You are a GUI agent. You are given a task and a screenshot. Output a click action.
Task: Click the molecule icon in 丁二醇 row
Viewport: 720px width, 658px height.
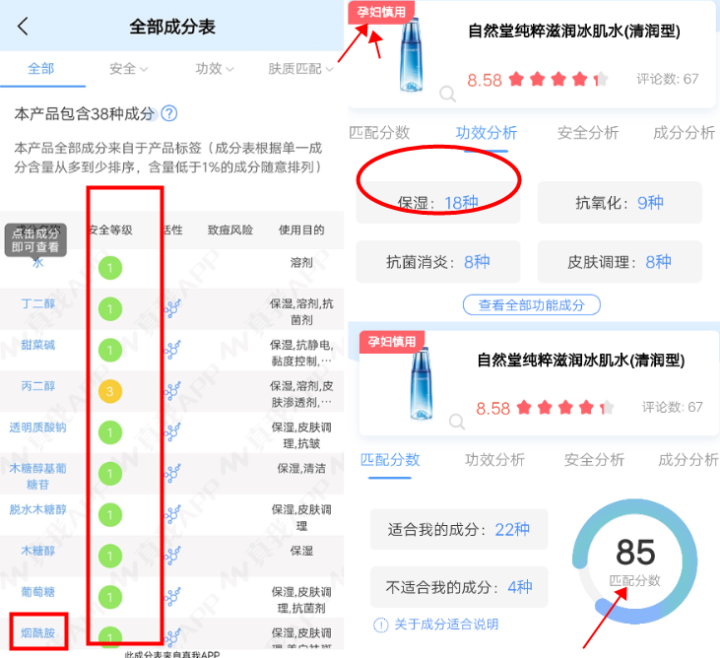[x=172, y=309]
